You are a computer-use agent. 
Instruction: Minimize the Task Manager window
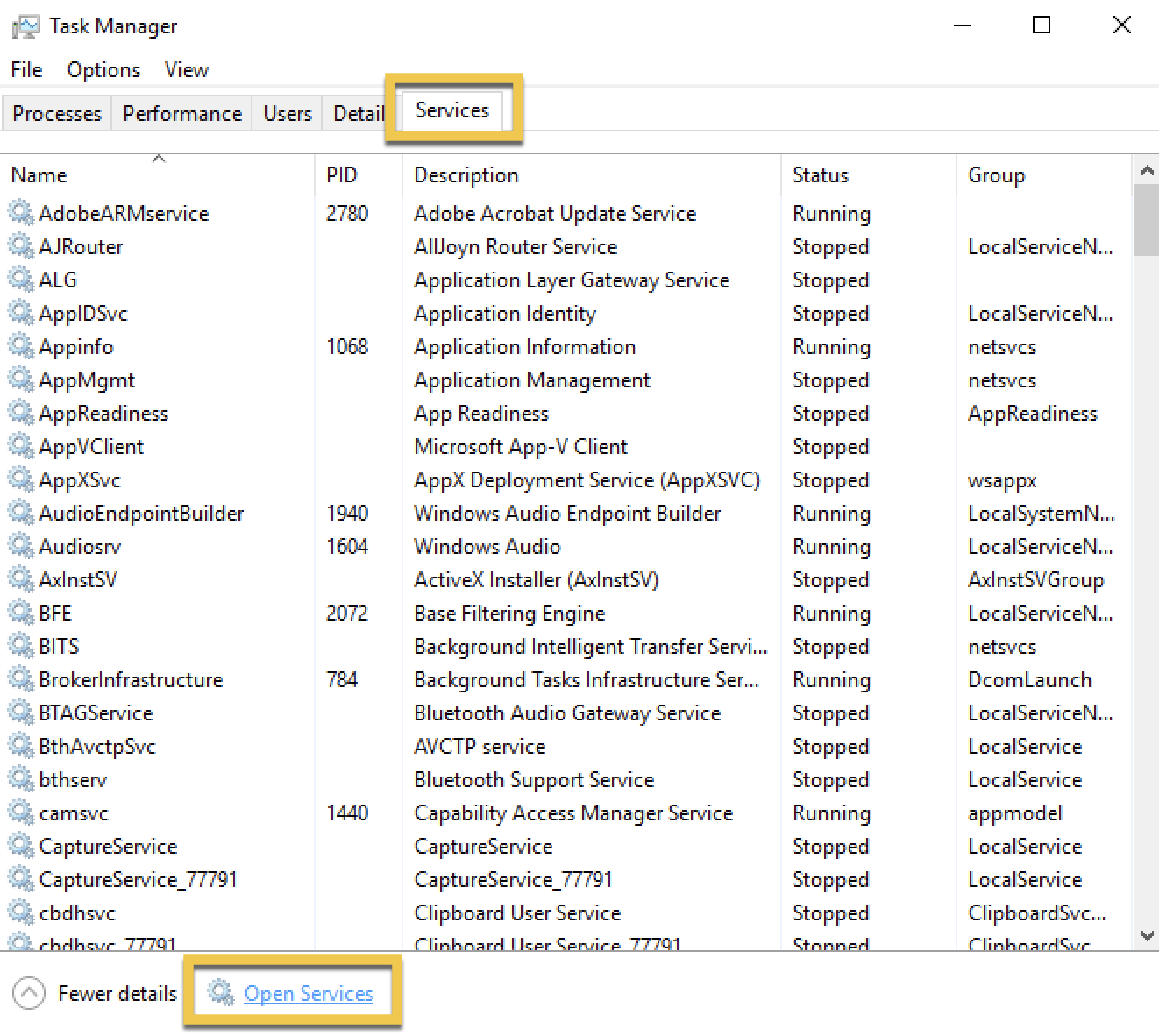point(963,25)
